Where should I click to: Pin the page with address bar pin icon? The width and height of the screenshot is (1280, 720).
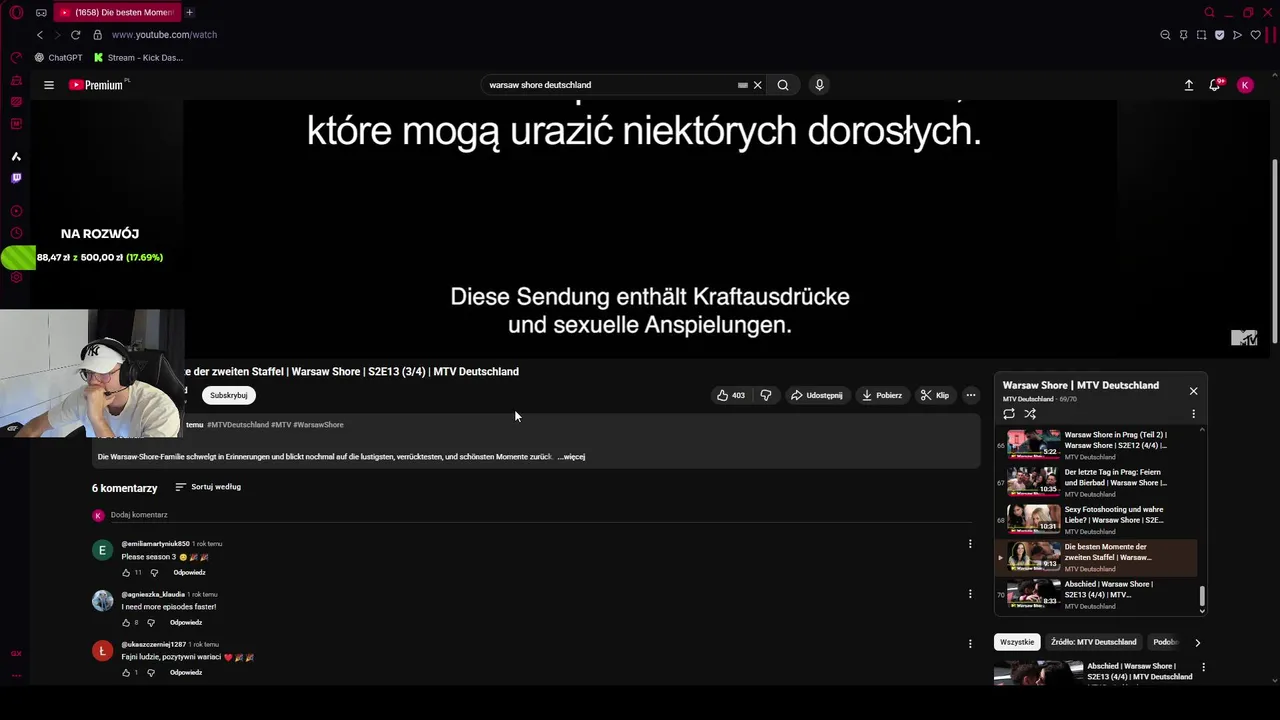1183,34
